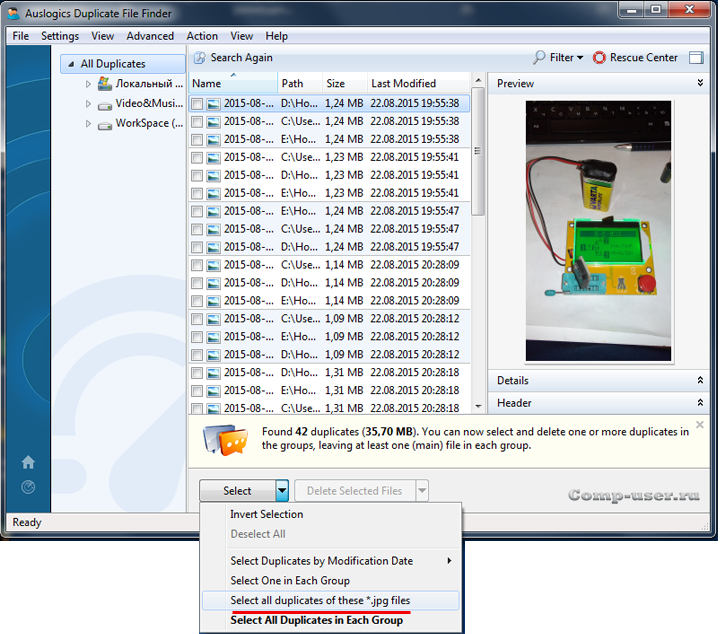The image size is (720, 634).
Task: Check the D:\Ho 20:28:09 file checkbox
Action: 197,283
